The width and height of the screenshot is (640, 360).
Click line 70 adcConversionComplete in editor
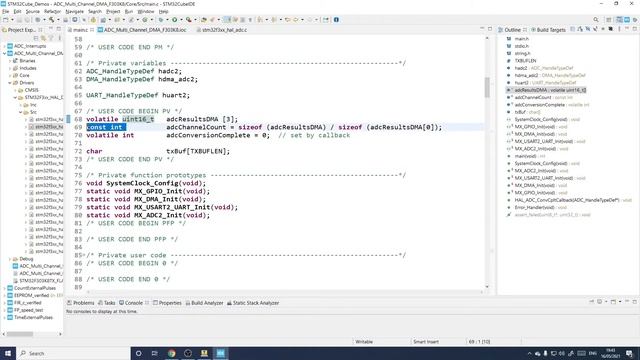(x=216, y=135)
